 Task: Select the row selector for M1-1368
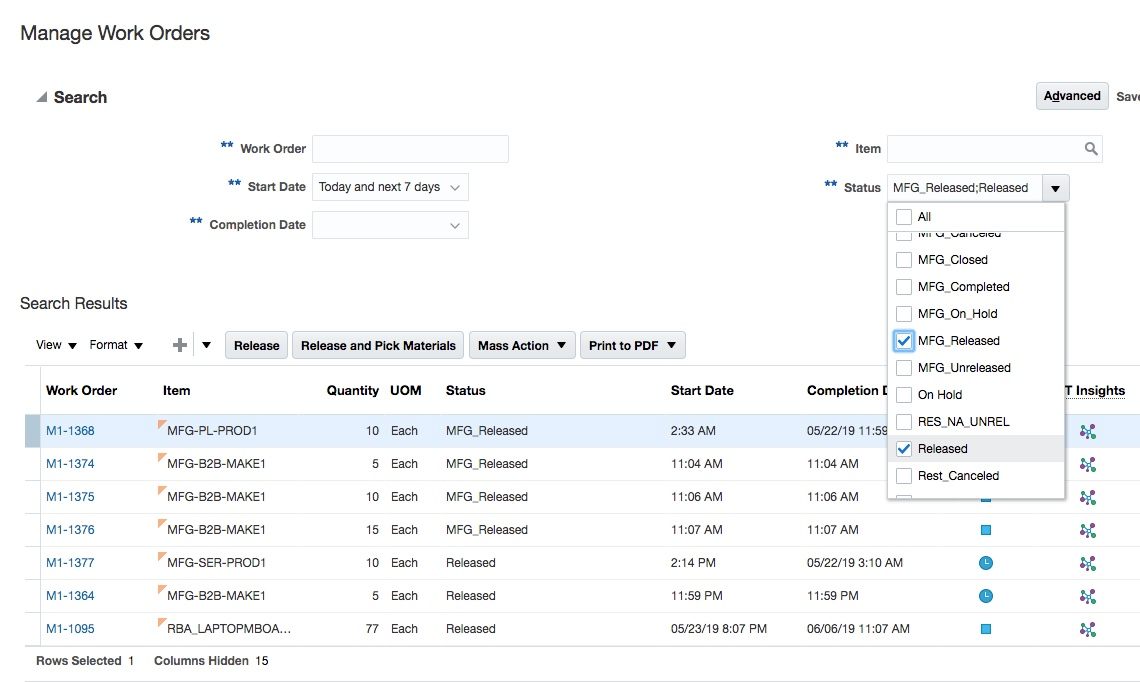click(32, 430)
